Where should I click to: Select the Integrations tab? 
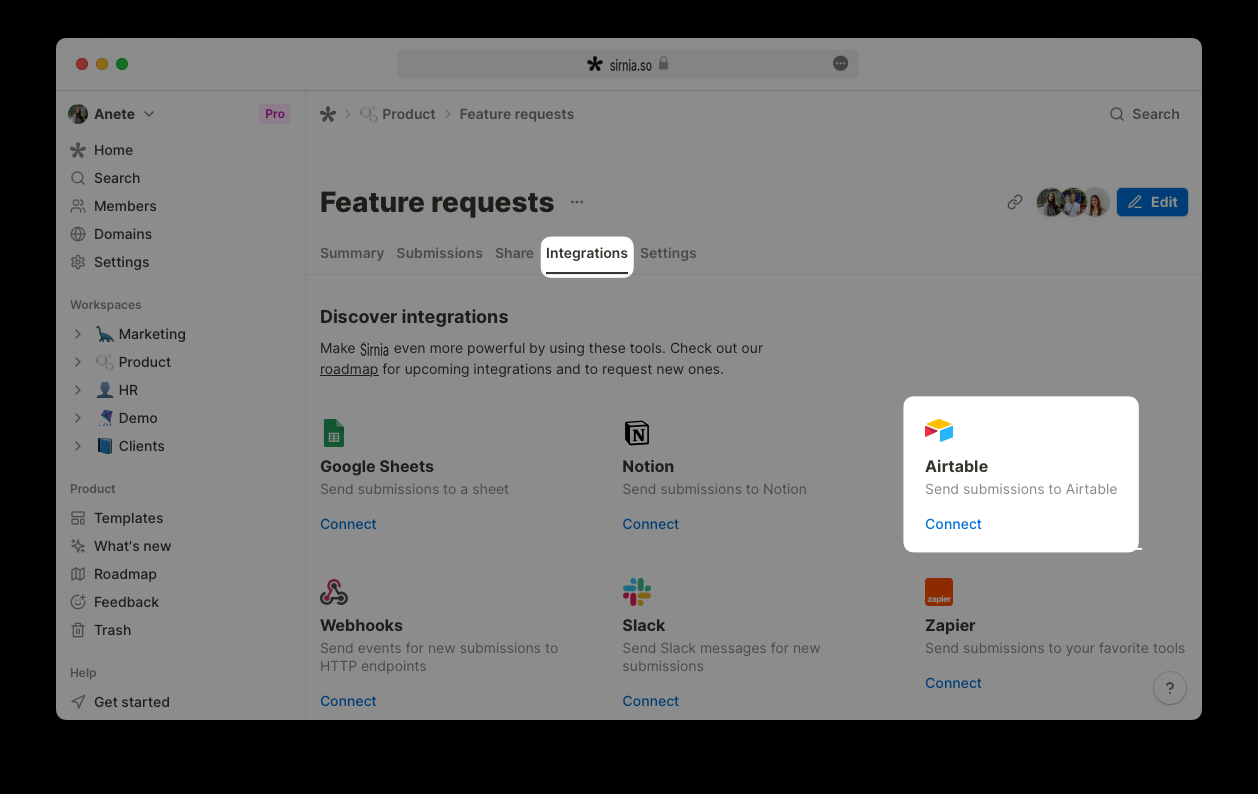click(x=587, y=254)
